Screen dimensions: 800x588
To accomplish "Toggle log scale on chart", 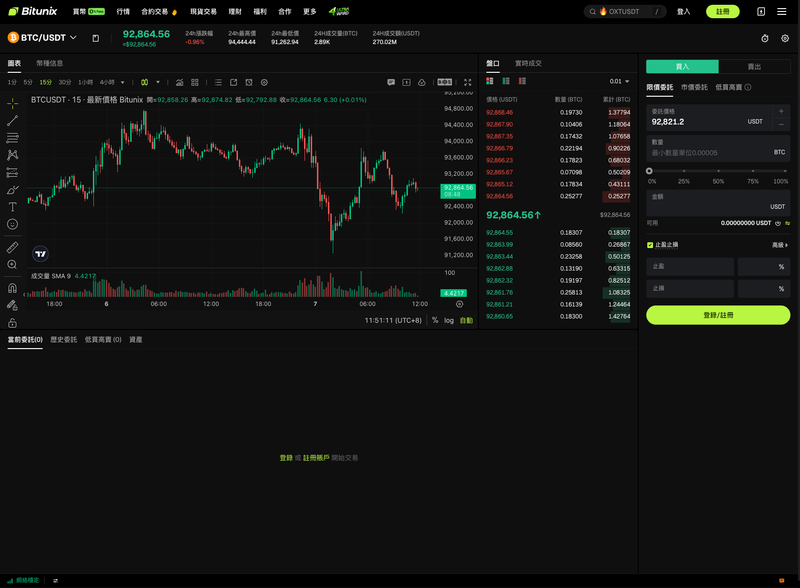I will pos(449,321).
